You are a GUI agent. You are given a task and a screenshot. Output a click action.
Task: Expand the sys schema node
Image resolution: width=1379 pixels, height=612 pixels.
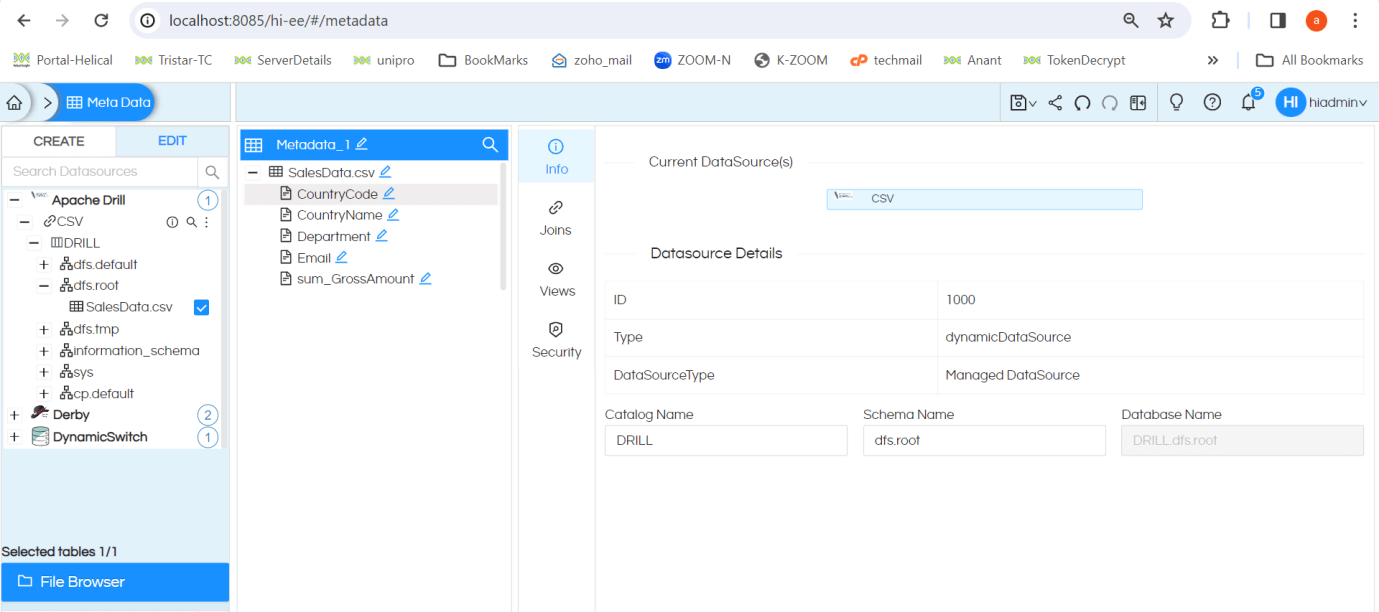pyautogui.click(x=44, y=372)
